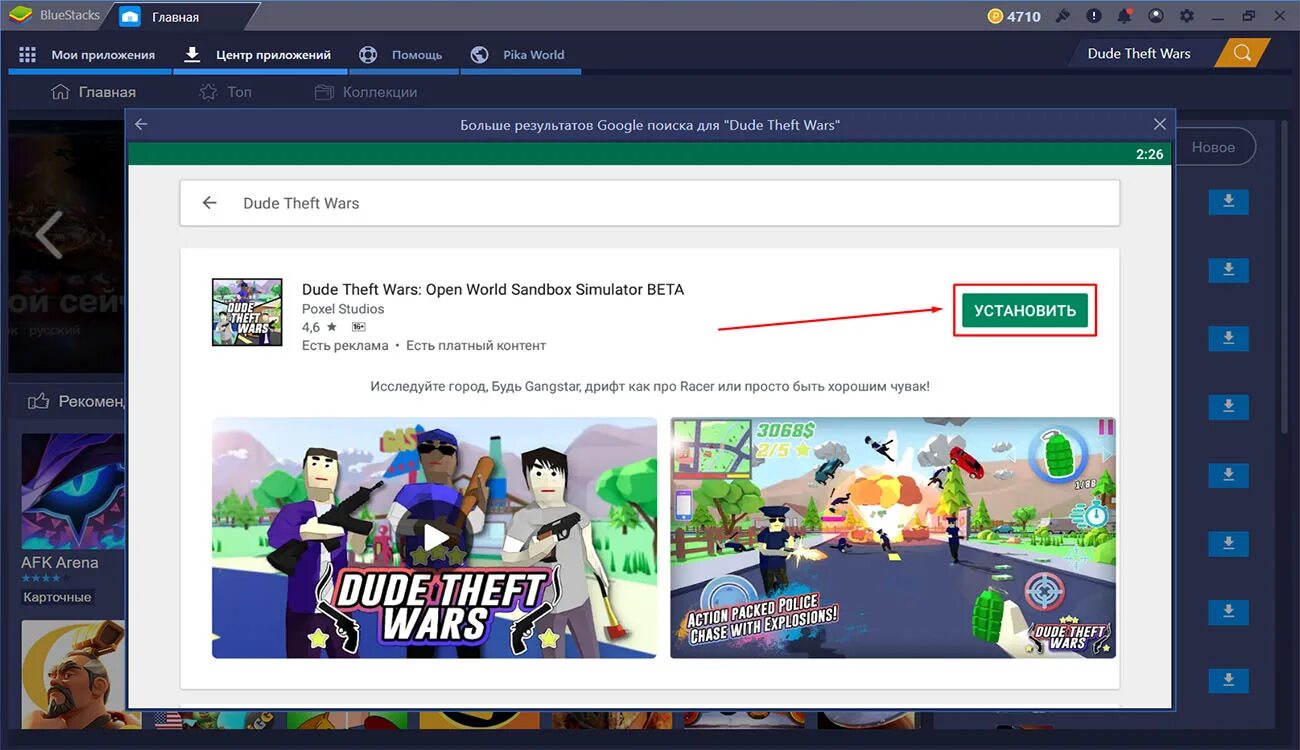Click the Карточные genre tag
The width and height of the screenshot is (1300, 750).
pos(57,597)
